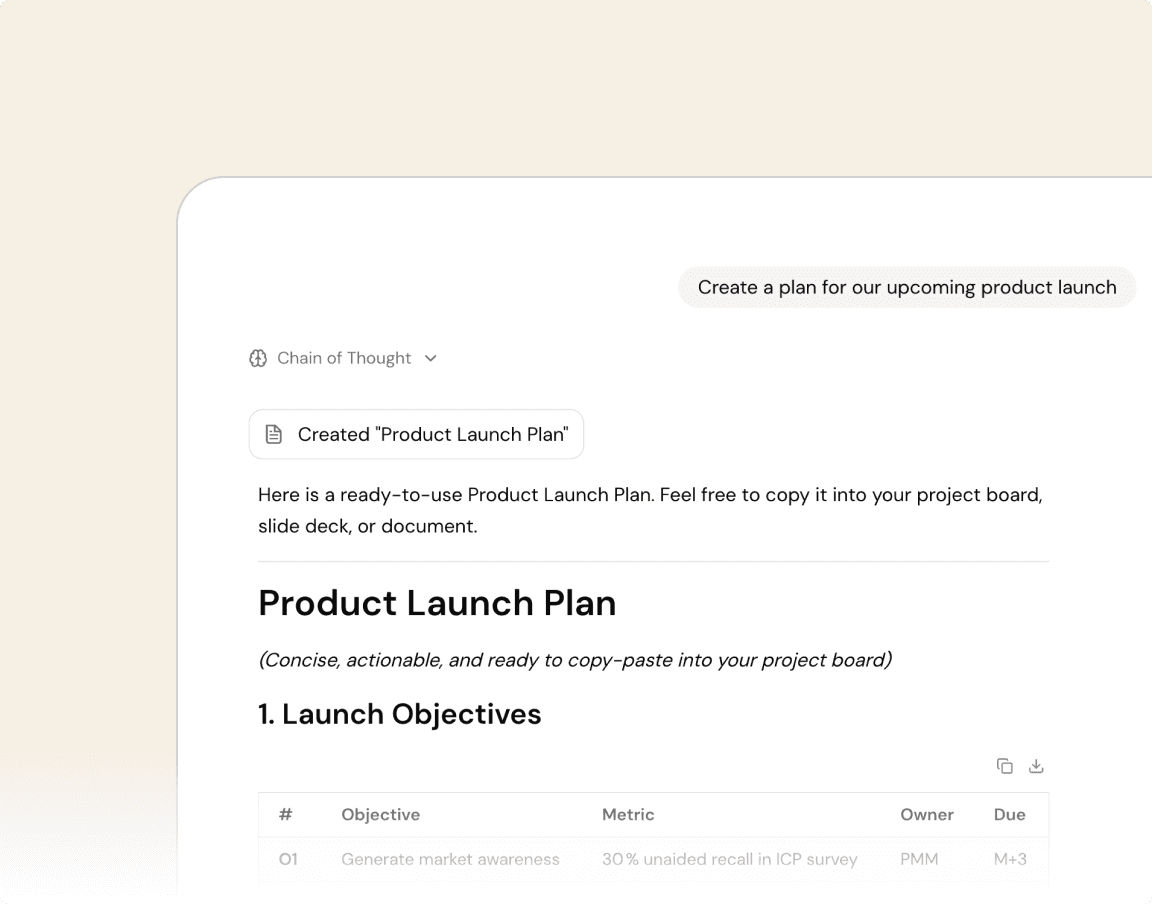Click the brain icon beside Chain of Thought
Screen dimensions: 1152x904
pyautogui.click(x=258, y=358)
